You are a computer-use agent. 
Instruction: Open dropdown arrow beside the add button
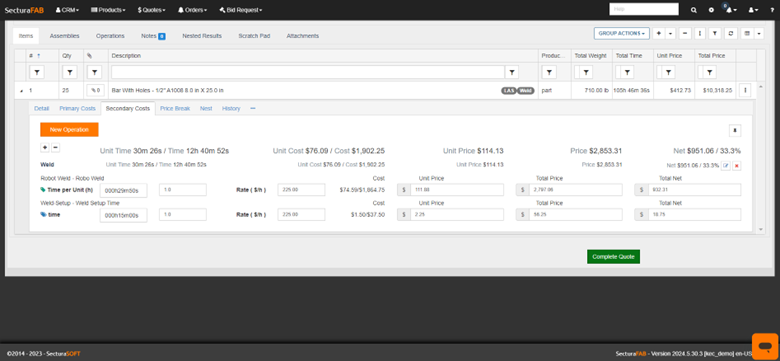(670, 33)
